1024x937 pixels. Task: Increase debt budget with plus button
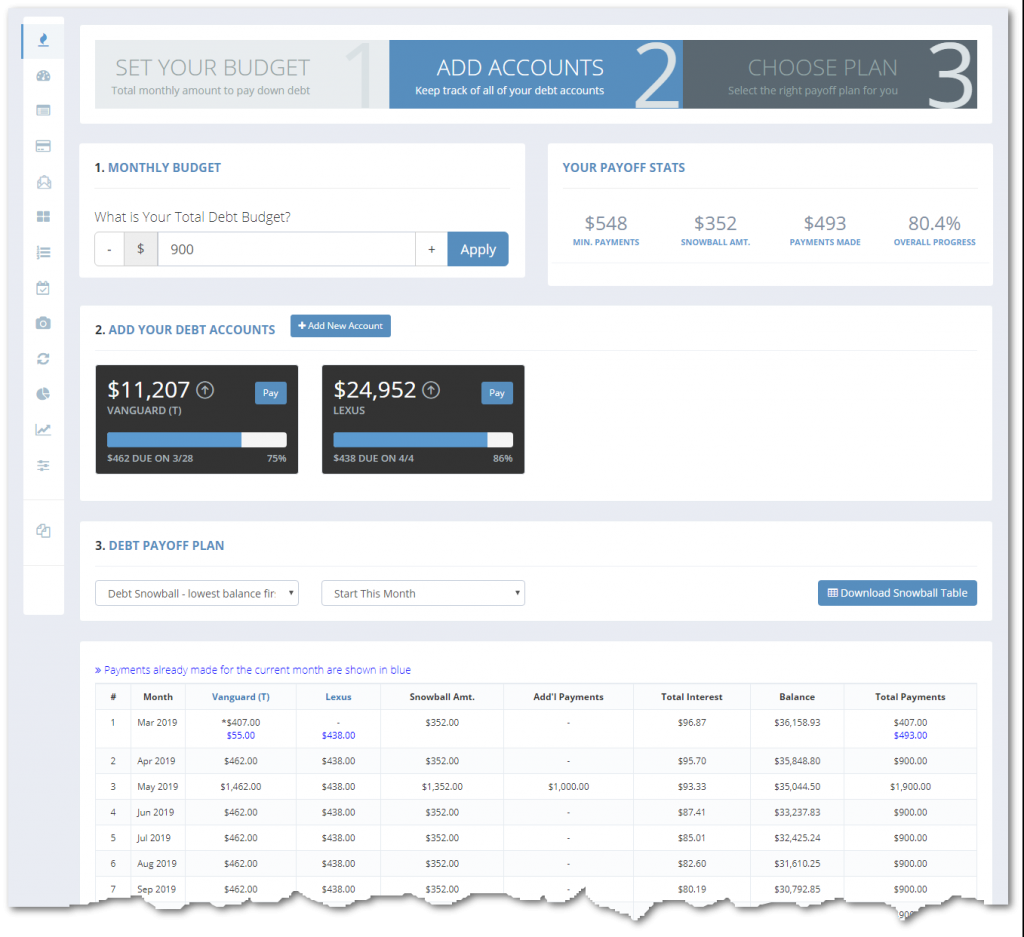tap(431, 249)
